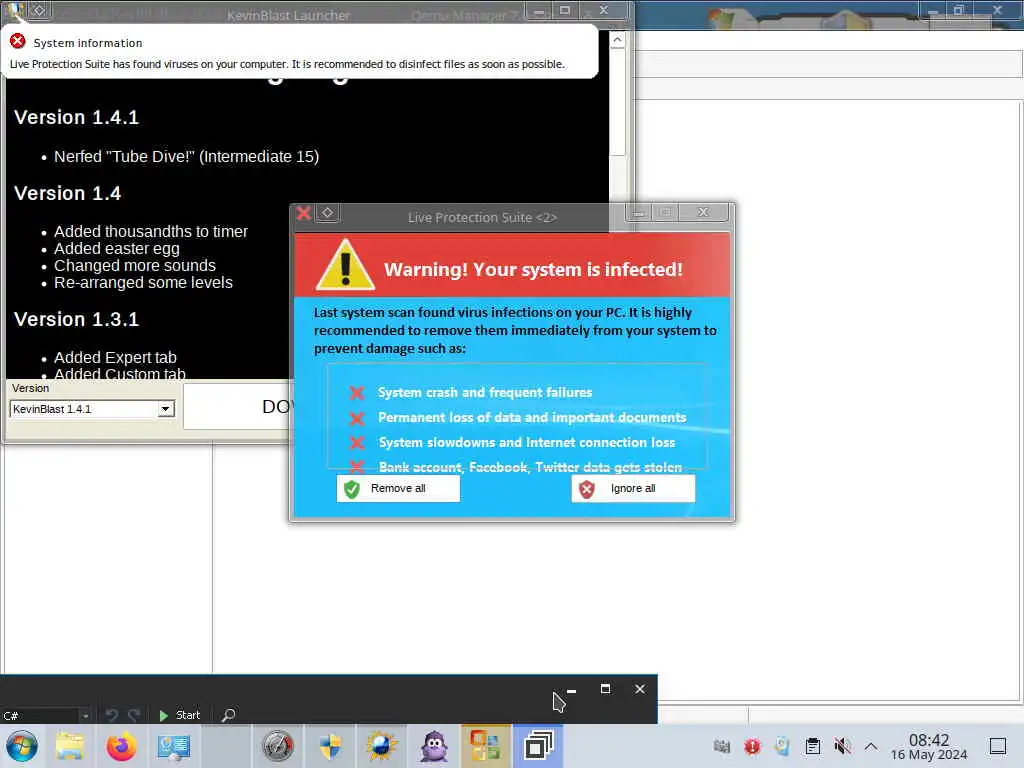The height and width of the screenshot is (768, 1024).
Task: Click 'Permanent loss of data and important documents'
Action: pyautogui.click(x=532, y=417)
